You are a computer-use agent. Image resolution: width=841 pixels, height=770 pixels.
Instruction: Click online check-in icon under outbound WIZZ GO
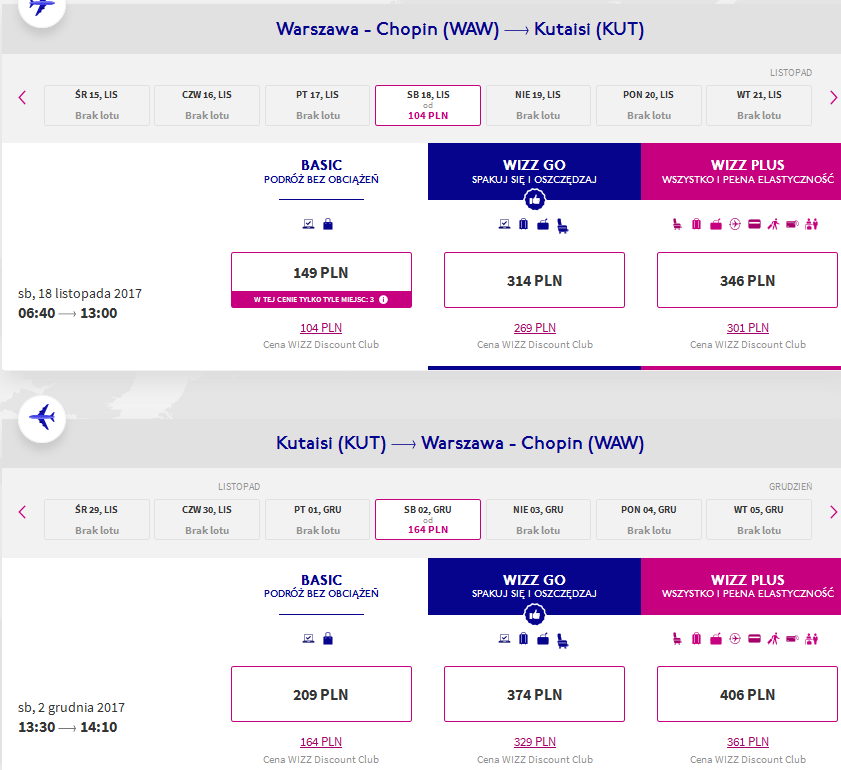(504, 224)
